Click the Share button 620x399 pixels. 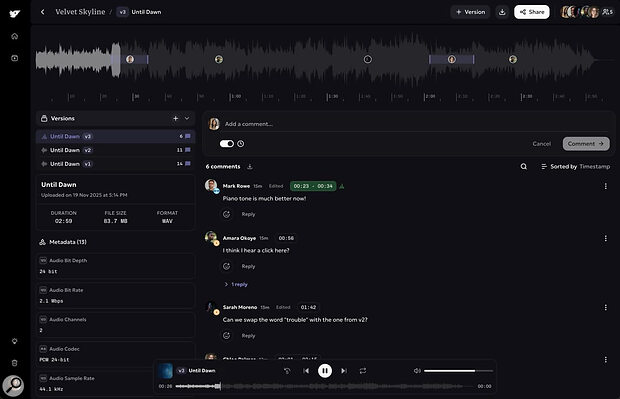tap(532, 12)
